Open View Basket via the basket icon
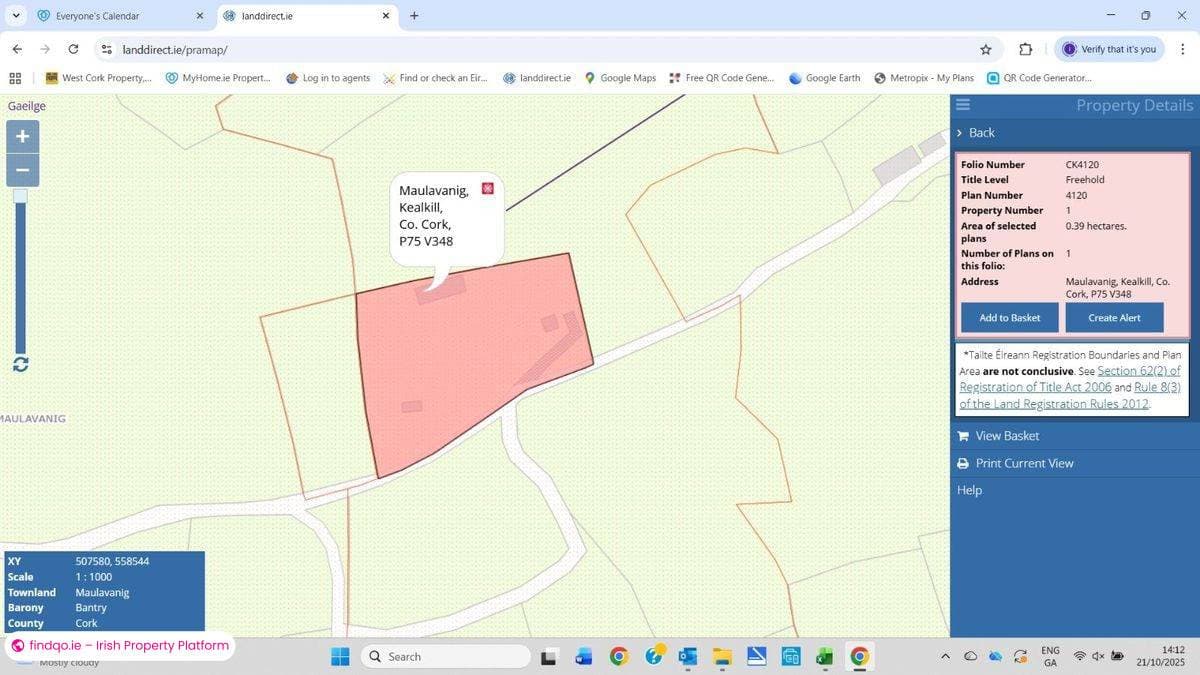This screenshot has width=1200, height=675. pyautogui.click(x=962, y=435)
